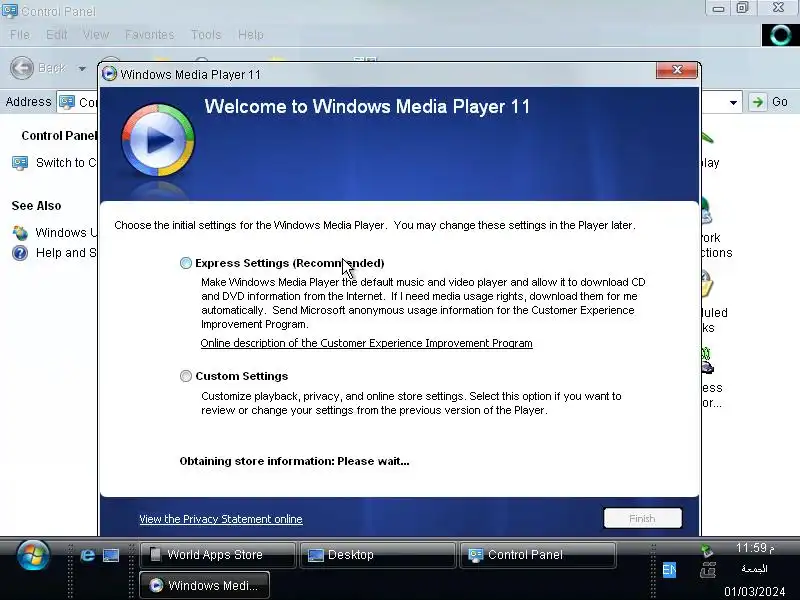Switch to Windows Medi... taskbar button
The height and width of the screenshot is (600, 800).
coord(205,585)
